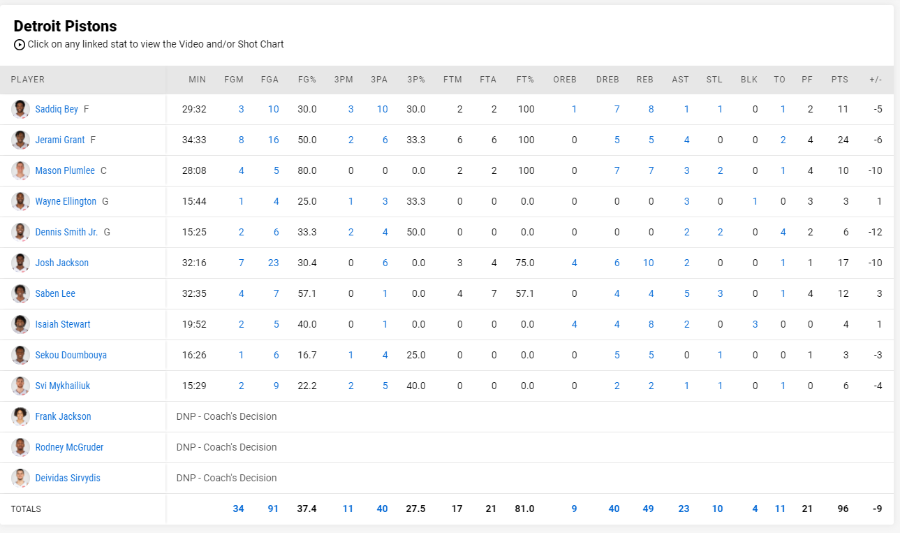Click Frank Jackson's player avatar
Screen dimensions: 900x533
click(20, 417)
